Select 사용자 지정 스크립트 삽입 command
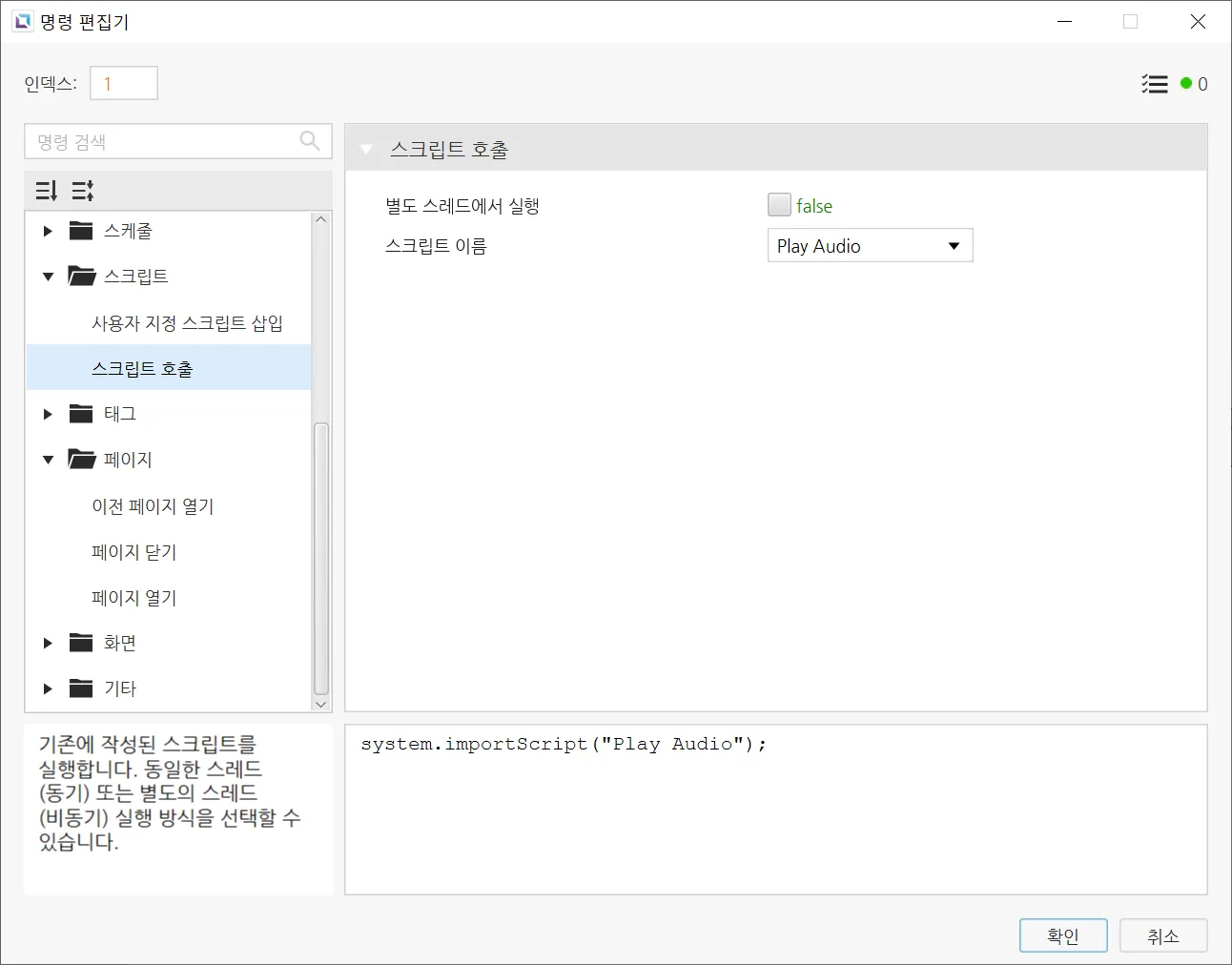 click(x=187, y=323)
